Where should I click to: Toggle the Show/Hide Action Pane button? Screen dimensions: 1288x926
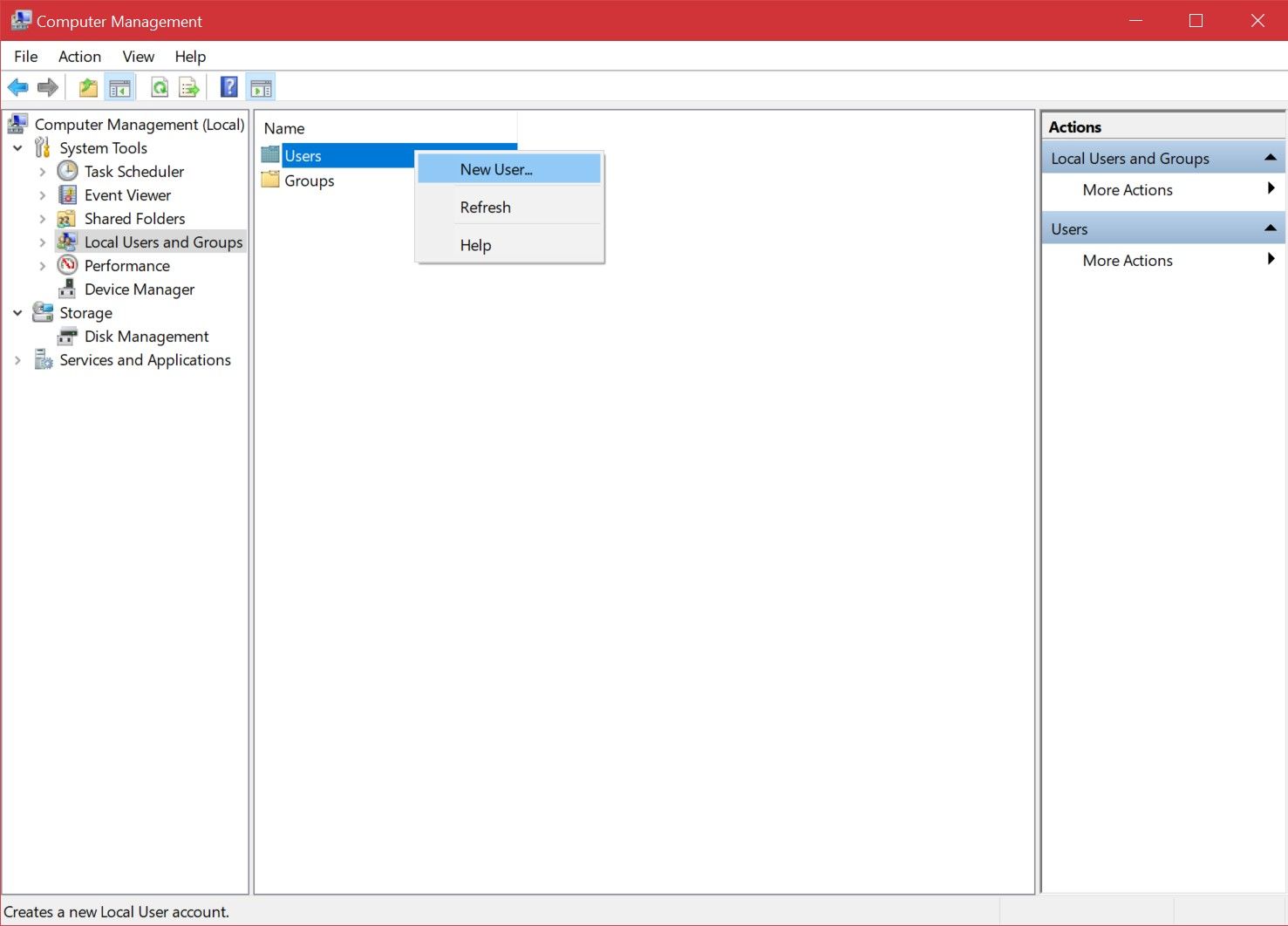coord(261,87)
